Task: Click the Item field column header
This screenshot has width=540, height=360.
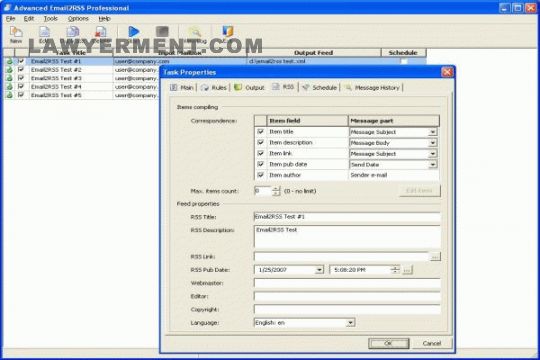Action: (307, 121)
